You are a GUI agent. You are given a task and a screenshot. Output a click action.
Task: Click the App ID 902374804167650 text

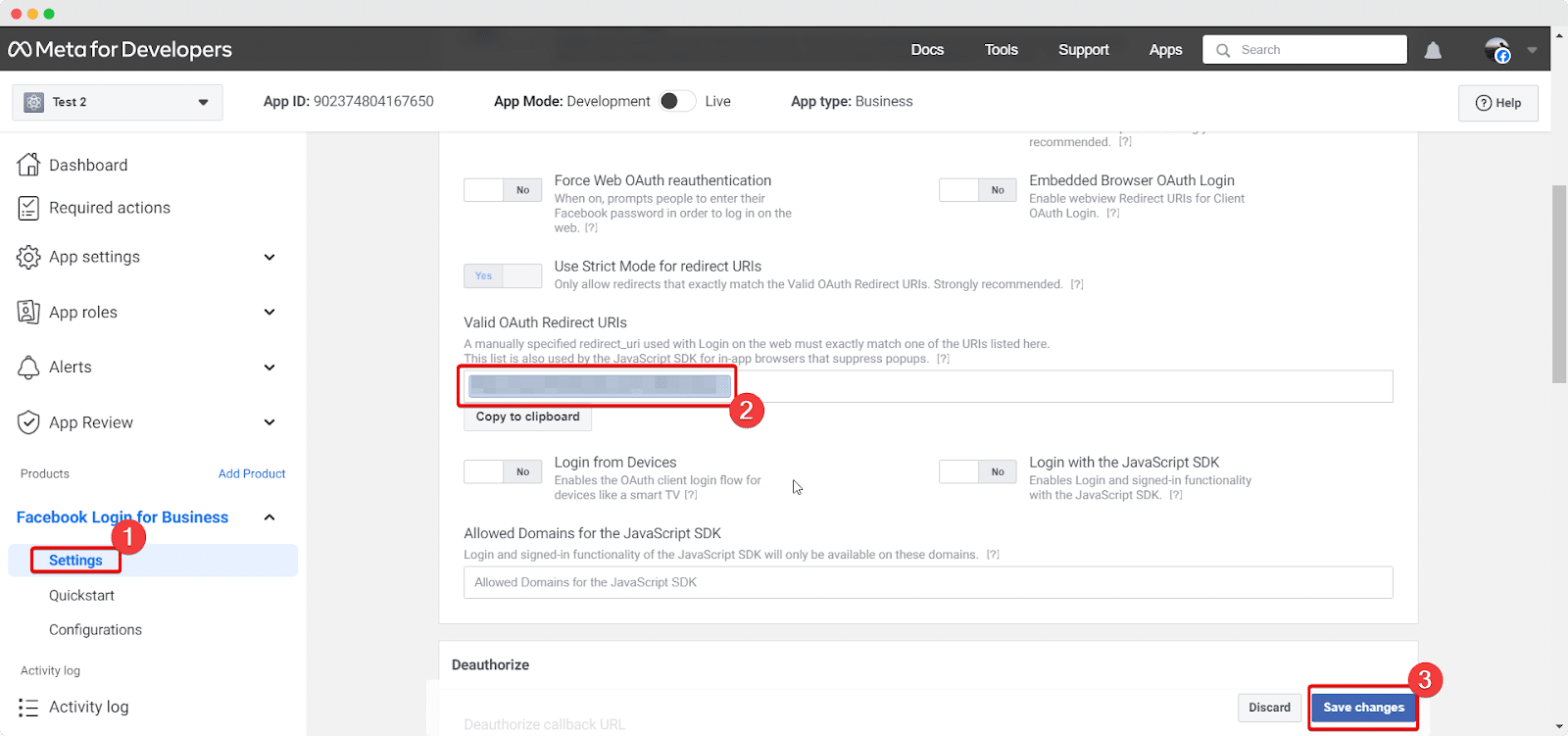tap(348, 101)
